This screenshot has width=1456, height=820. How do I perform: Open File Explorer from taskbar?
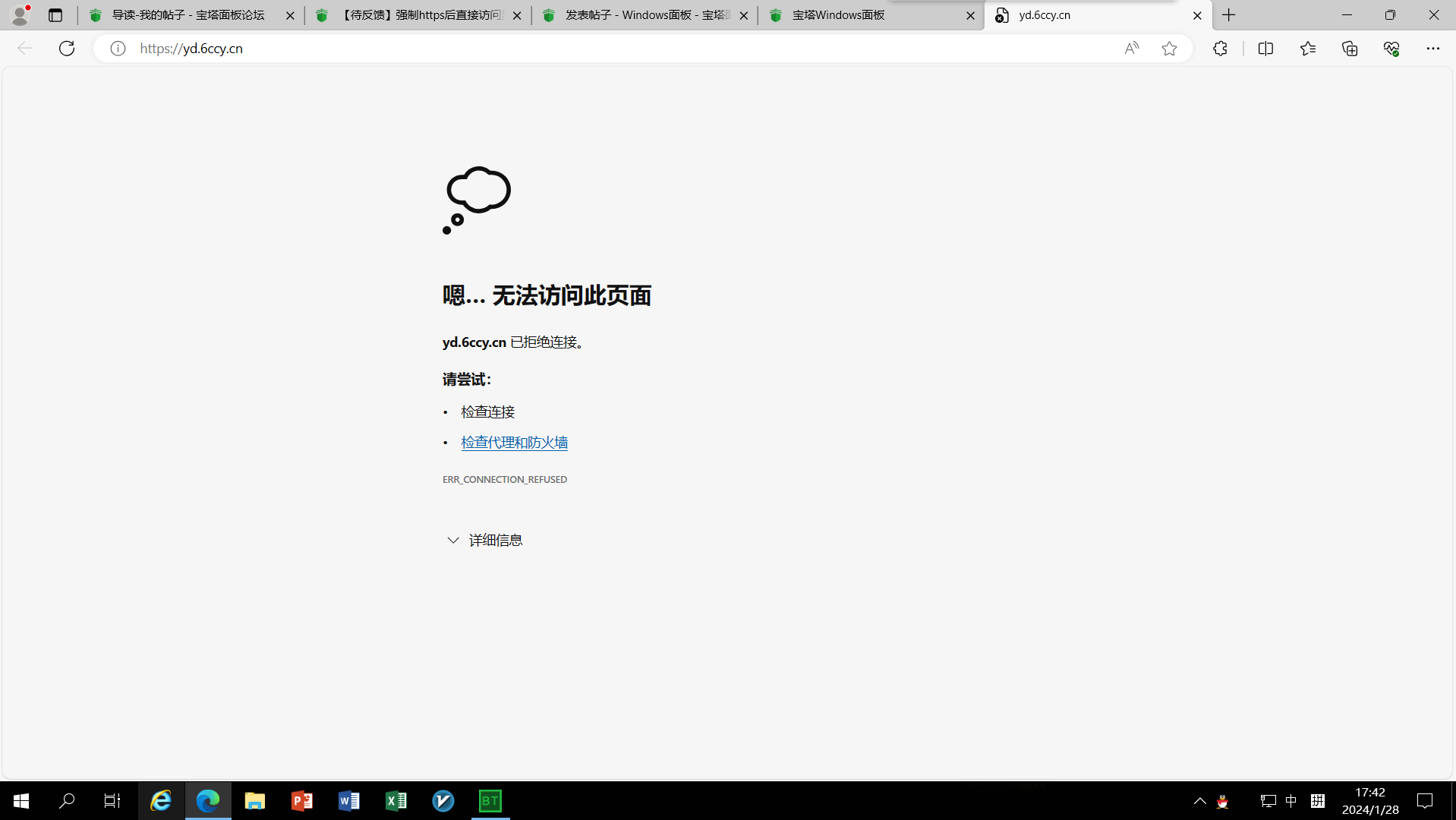click(x=255, y=800)
